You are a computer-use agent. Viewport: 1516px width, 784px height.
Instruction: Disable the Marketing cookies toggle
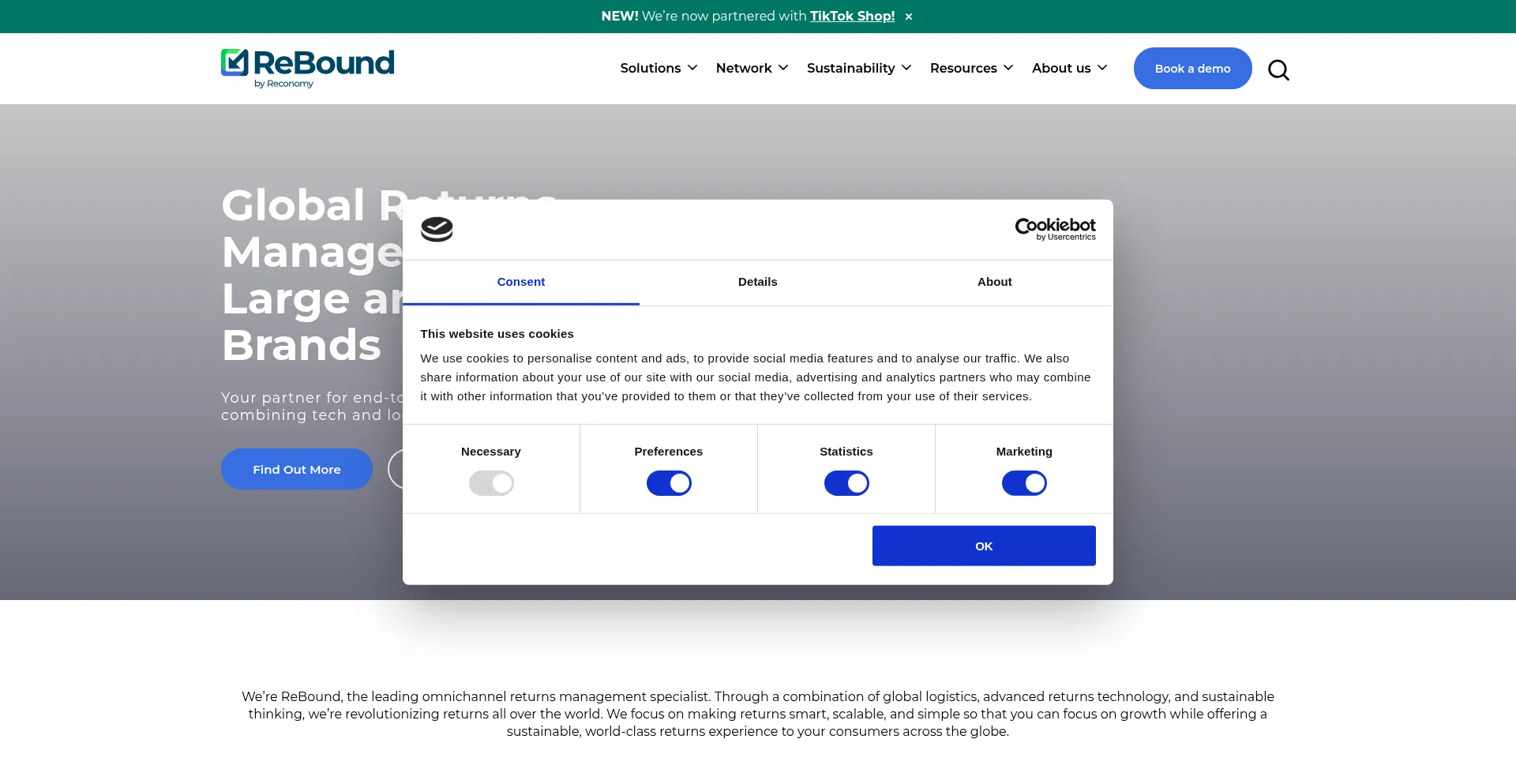(1024, 482)
